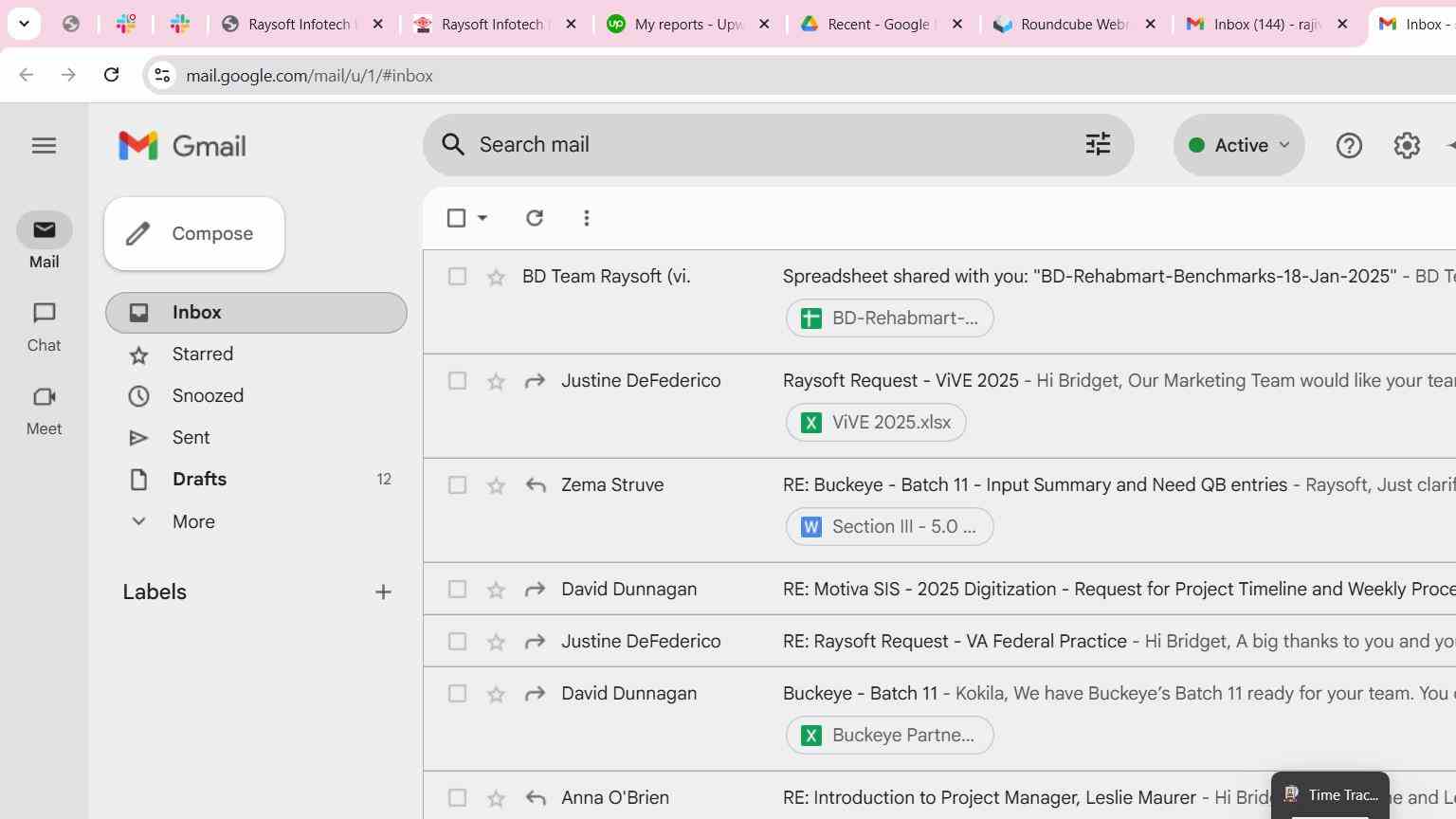1456x819 pixels.
Task: Star the Raysoft Request - ViVE 2025 email
Action: pos(496,381)
